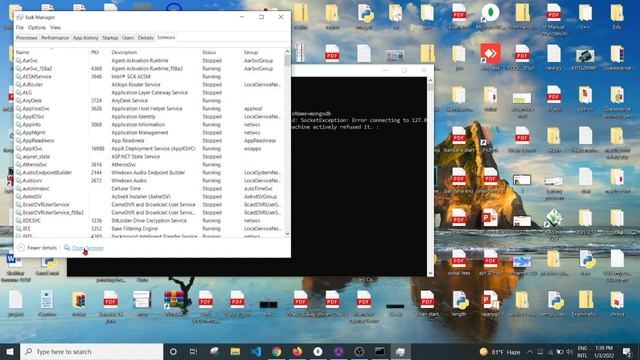The width and height of the screenshot is (640, 360).
Task: Sort services by Description column header
Action: point(155,52)
